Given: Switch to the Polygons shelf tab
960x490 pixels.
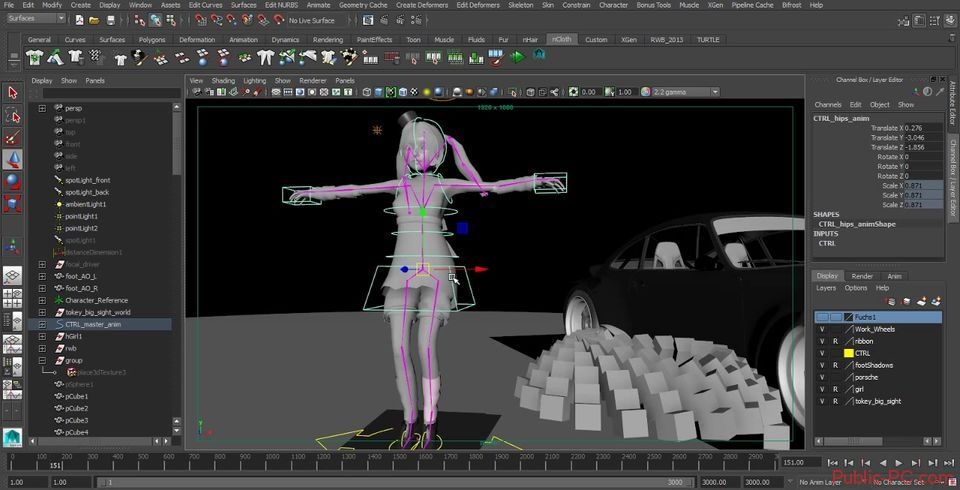Looking at the screenshot, I should 152,40.
